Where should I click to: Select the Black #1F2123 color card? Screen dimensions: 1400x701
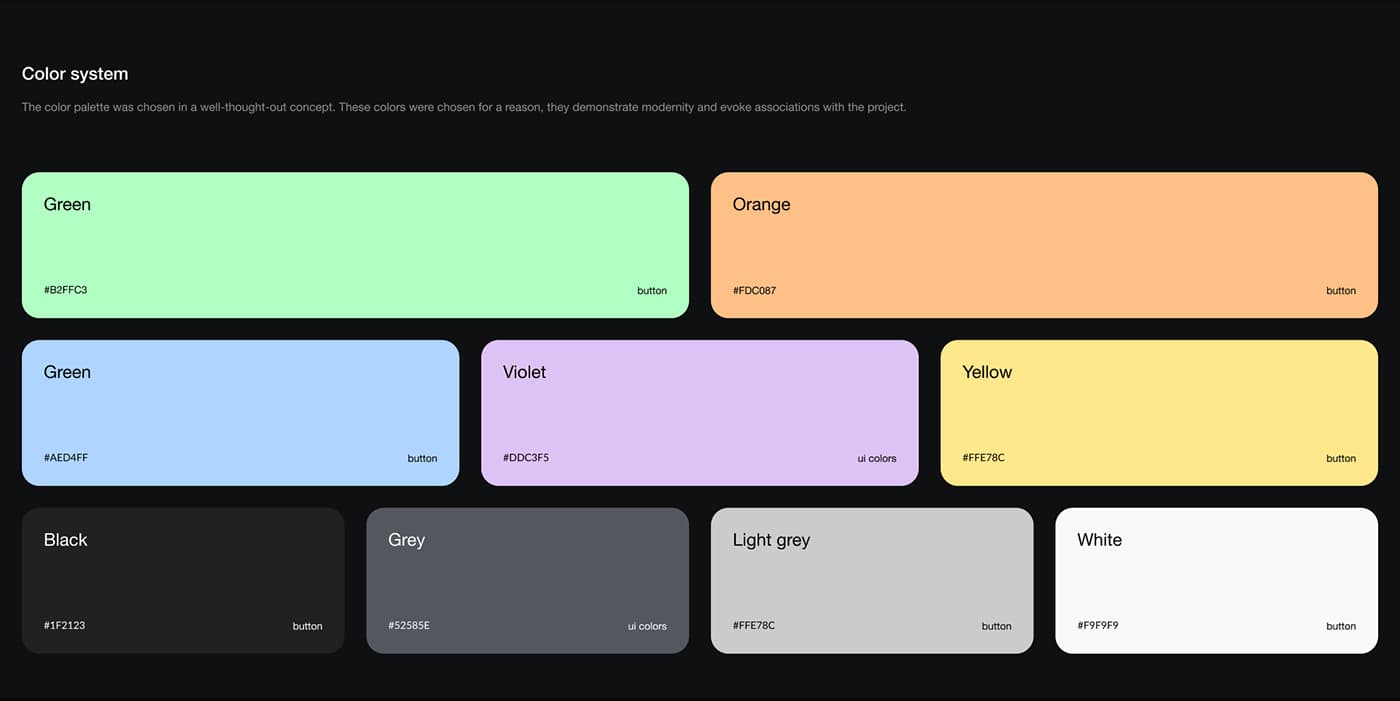[x=183, y=581]
